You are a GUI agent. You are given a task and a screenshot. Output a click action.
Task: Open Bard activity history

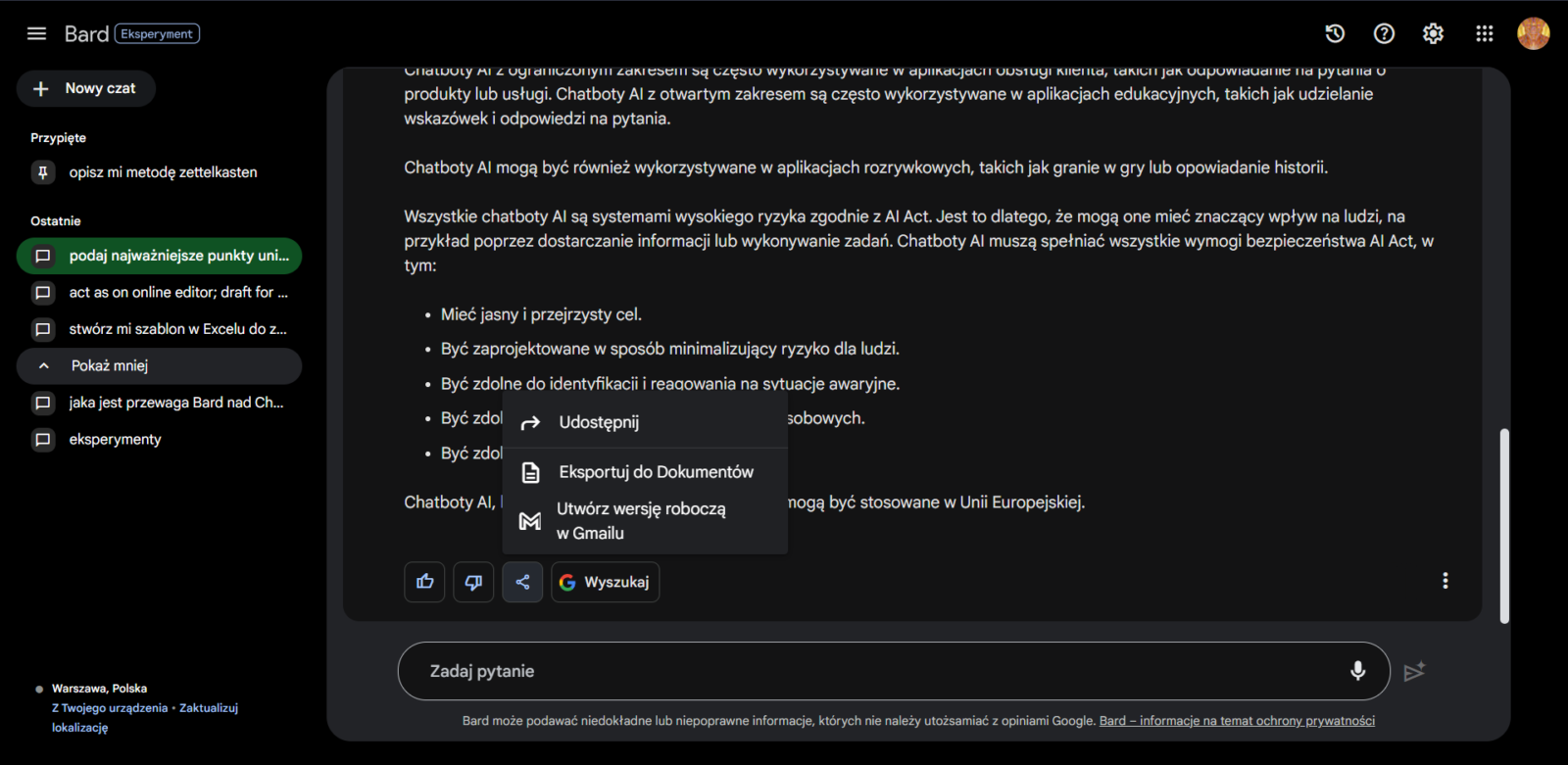coord(1335,33)
